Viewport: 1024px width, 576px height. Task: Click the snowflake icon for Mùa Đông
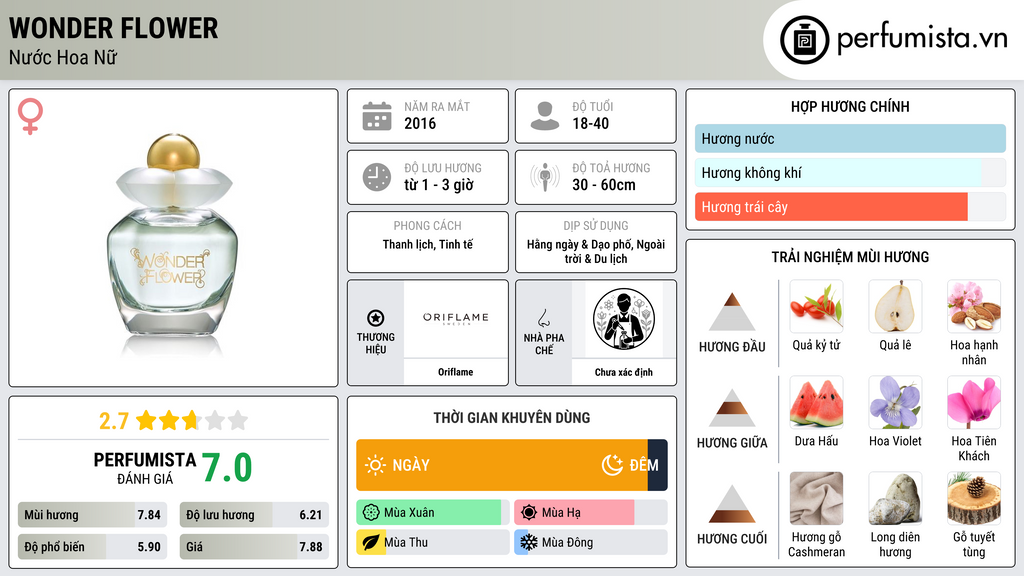click(x=529, y=542)
